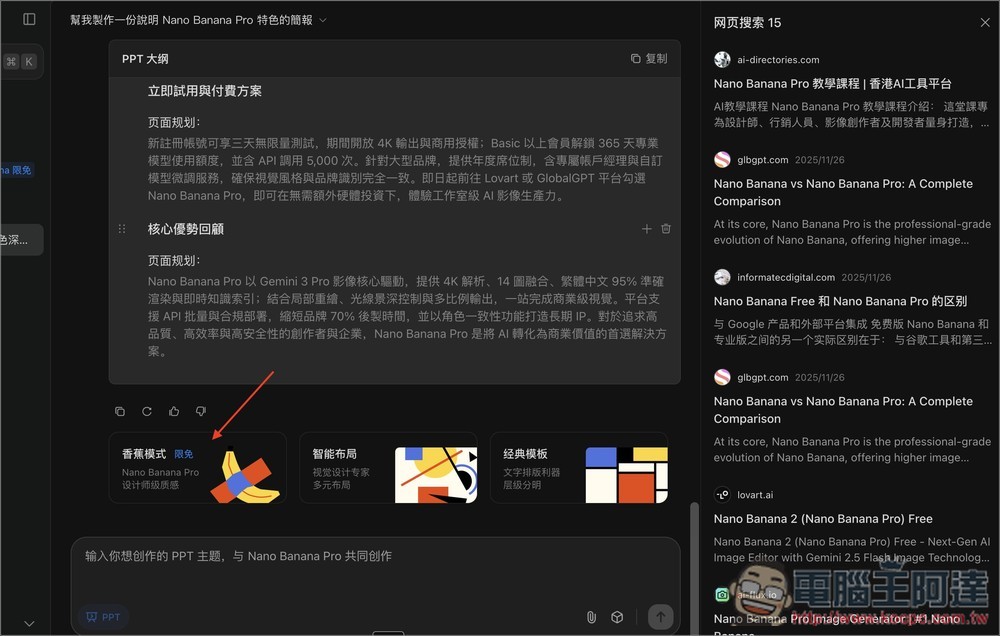
Task: Select the 香蕉模式 Nano Banana Pro card
Action: click(x=197, y=469)
